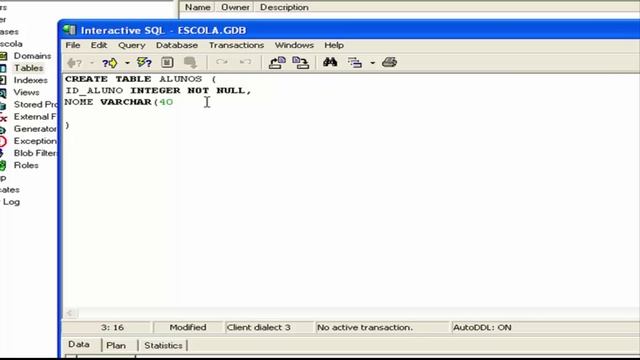Click the Previous Query toolbar icon
This screenshot has height=360, width=640.
tap(74, 62)
